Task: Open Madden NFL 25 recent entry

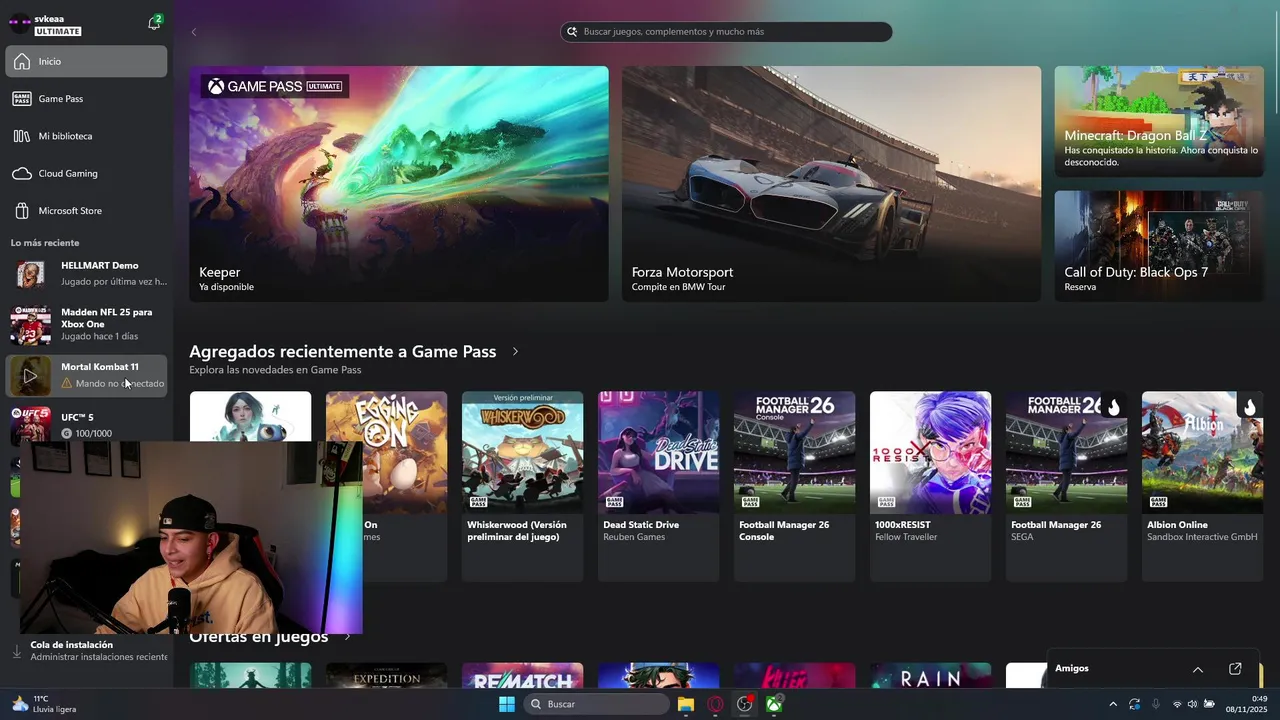Action: 86,324
